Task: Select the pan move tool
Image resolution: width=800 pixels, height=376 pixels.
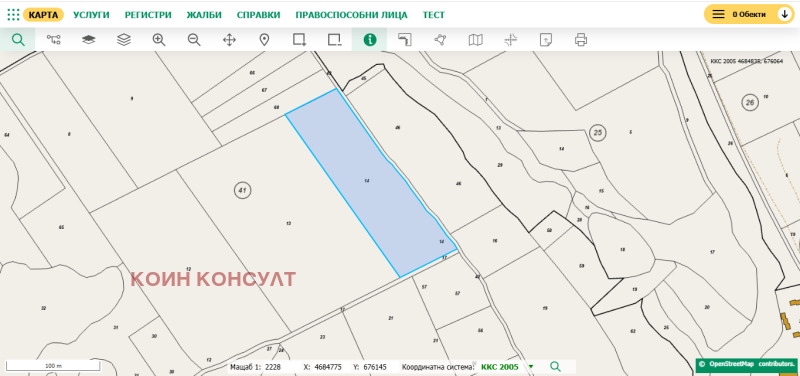Action: (x=230, y=40)
